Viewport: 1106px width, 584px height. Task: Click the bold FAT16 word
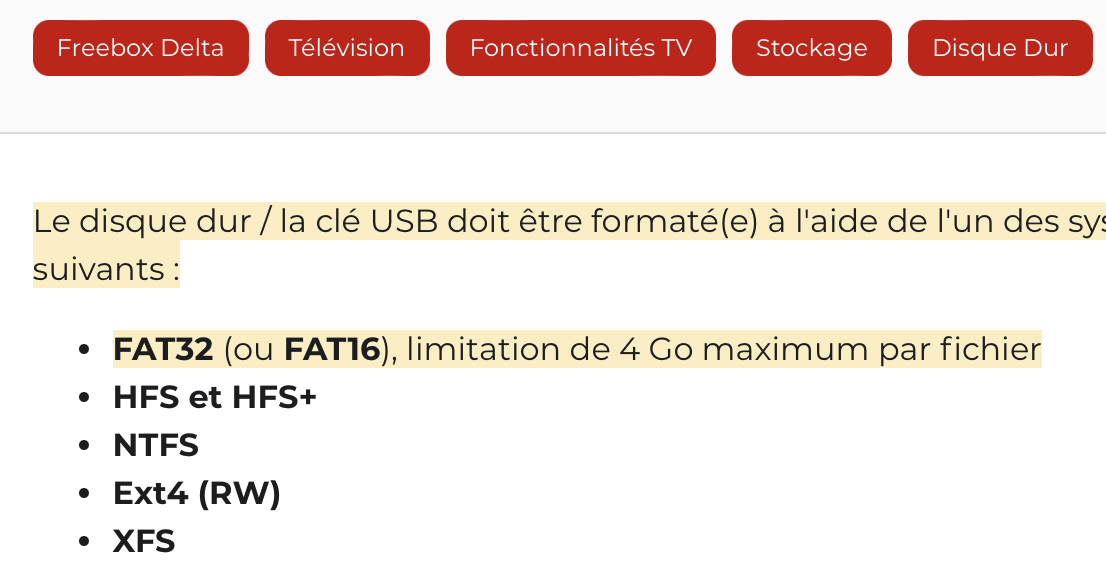coord(332,349)
